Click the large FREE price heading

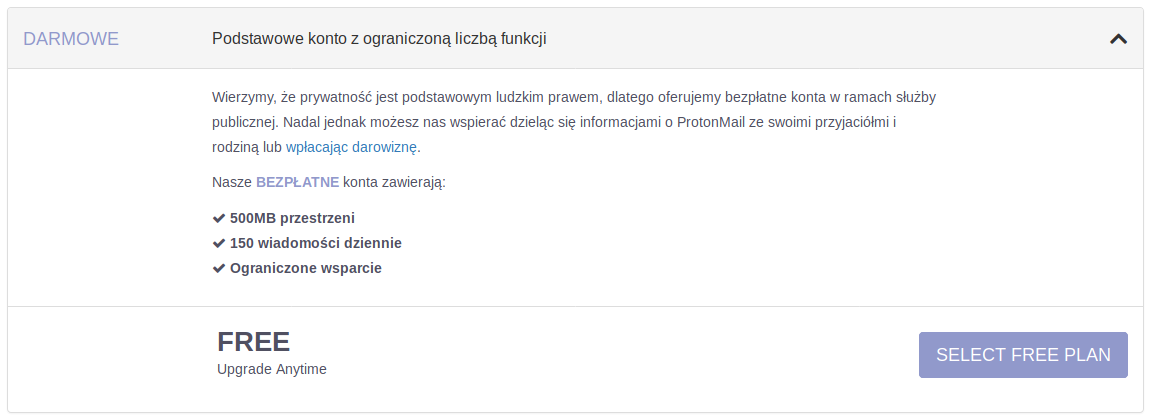[253, 342]
